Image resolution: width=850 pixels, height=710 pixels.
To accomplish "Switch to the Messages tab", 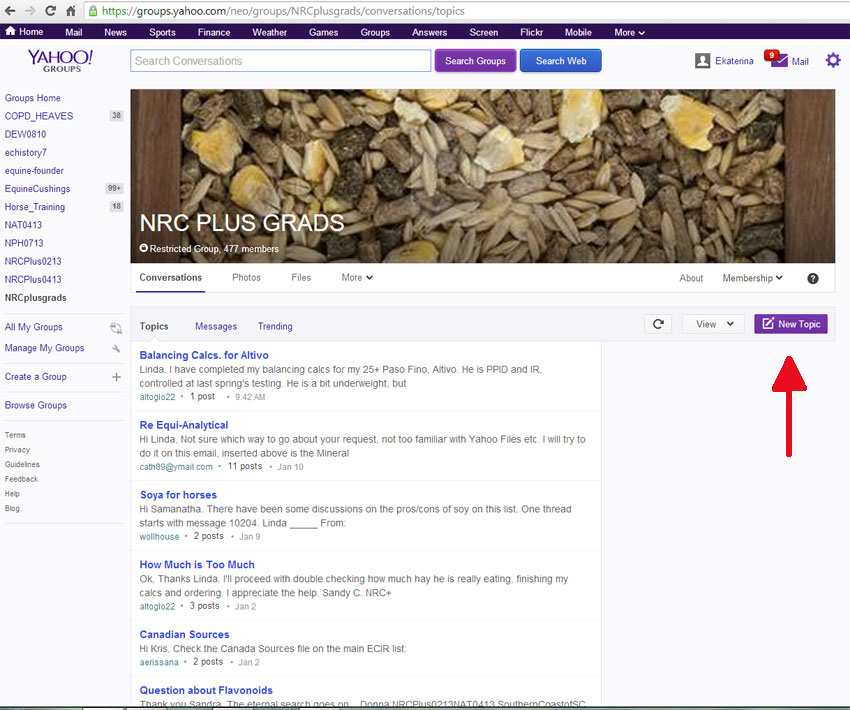I will point(216,326).
